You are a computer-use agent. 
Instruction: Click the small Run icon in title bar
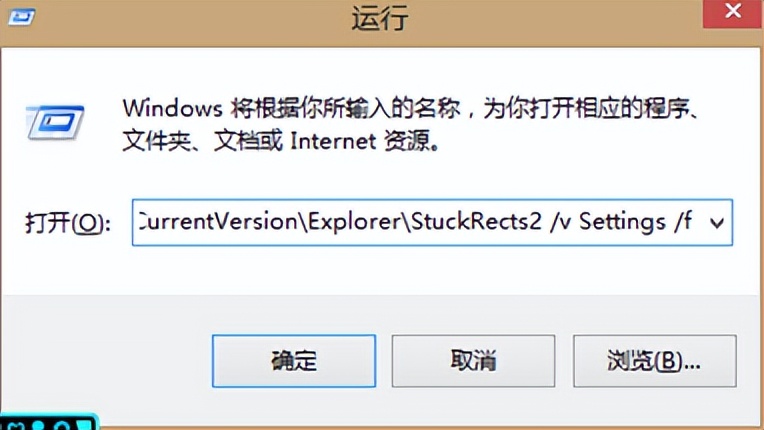(21, 17)
